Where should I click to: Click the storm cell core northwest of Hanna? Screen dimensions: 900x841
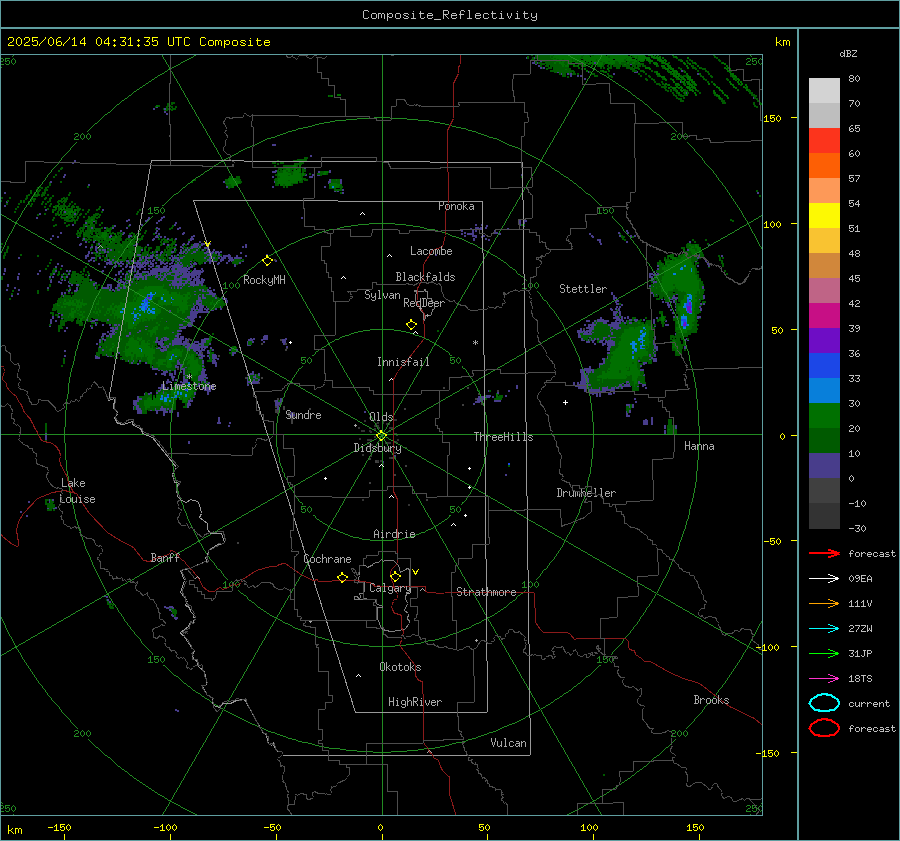(x=638, y=342)
